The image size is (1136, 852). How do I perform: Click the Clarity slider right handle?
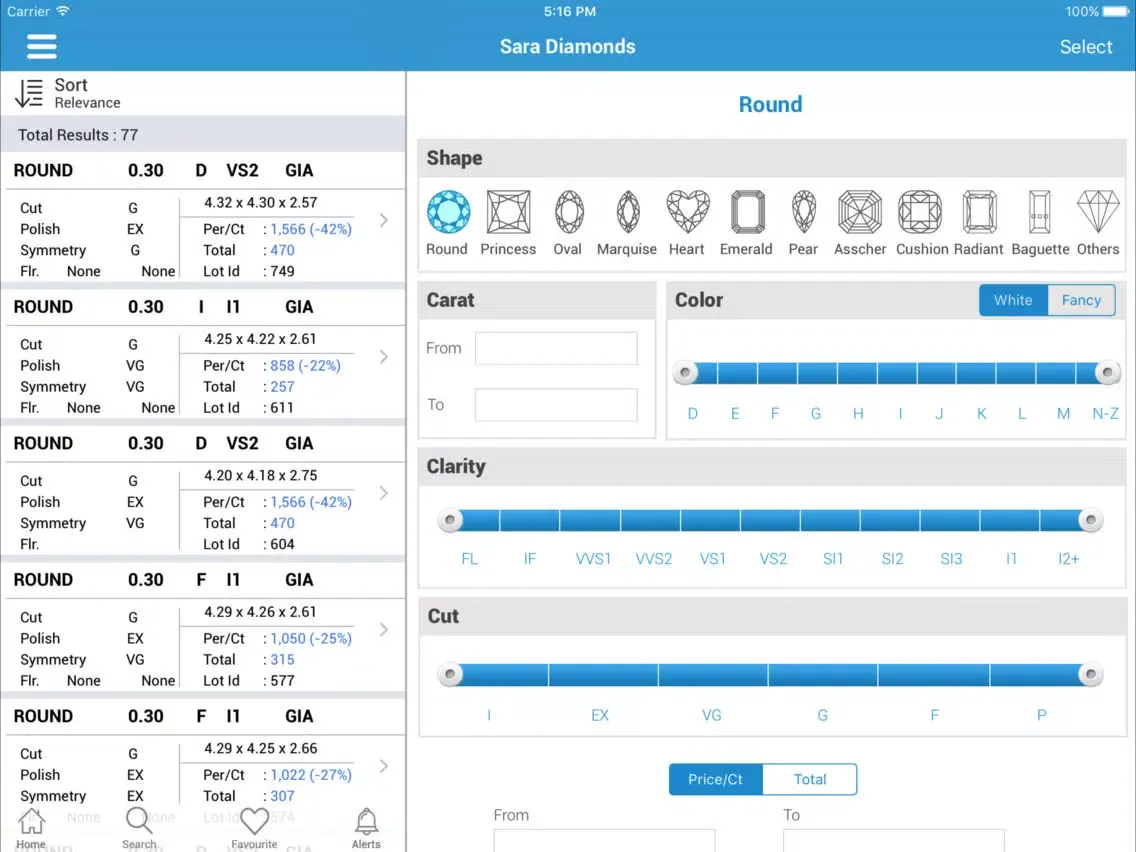click(1090, 520)
